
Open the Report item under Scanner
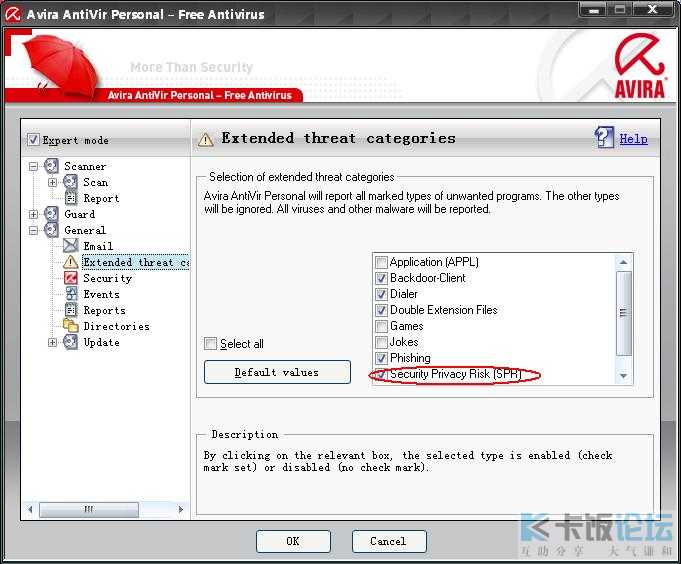101,198
